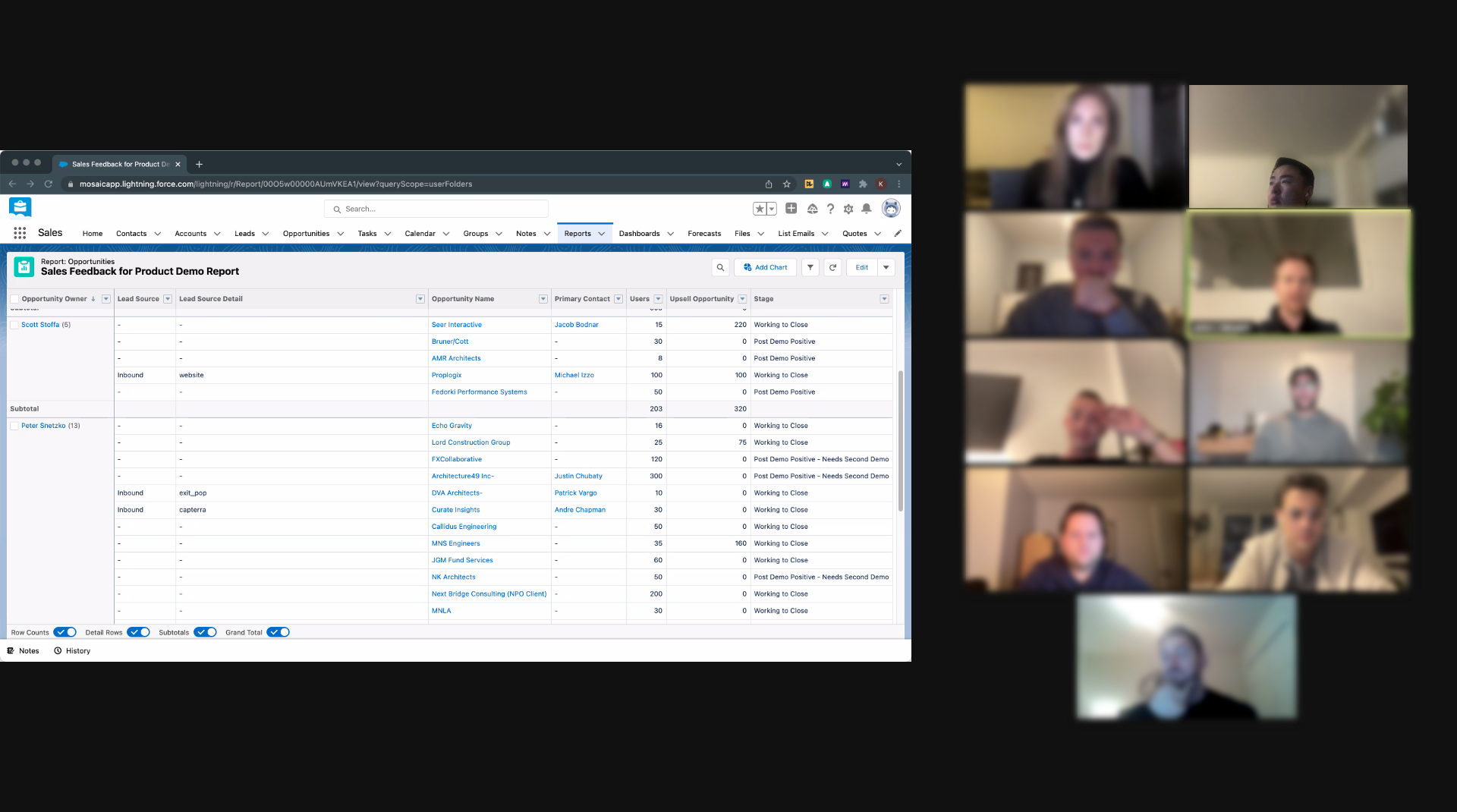Open the user profile avatar
Viewport: 1457px width, 812px height.
pos(891,208)
